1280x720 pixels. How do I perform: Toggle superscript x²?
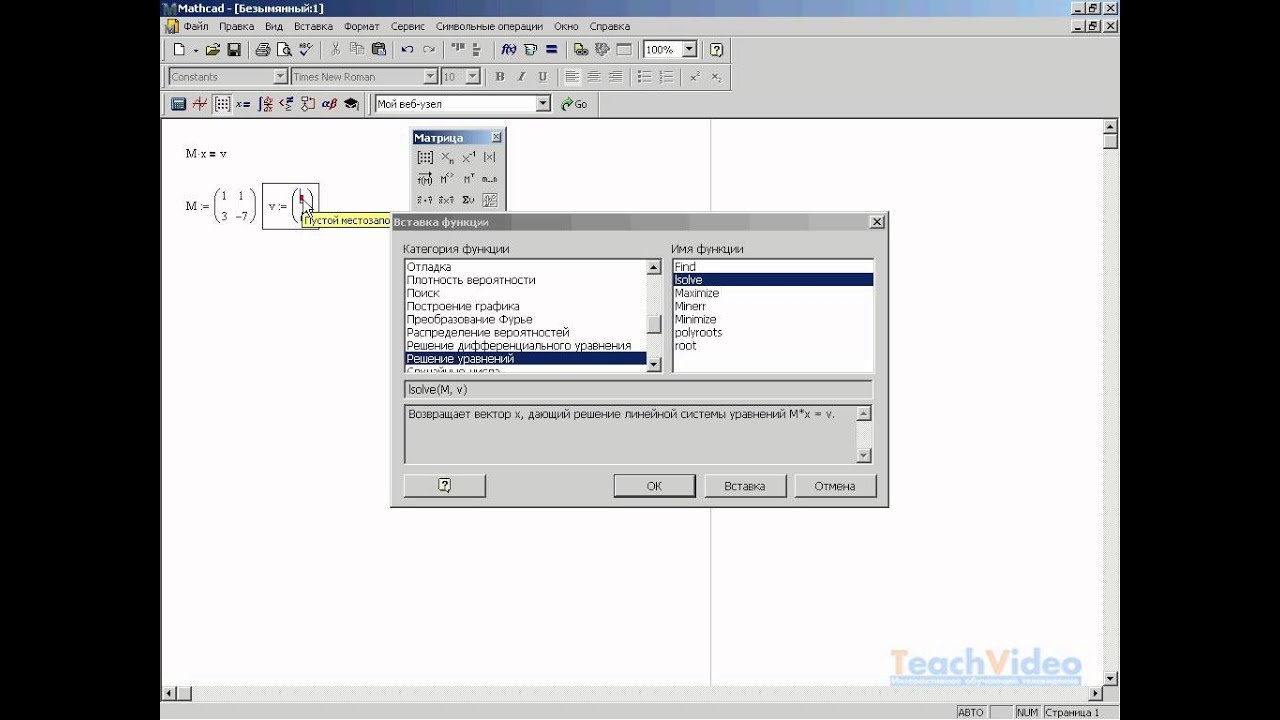[695, 76]
